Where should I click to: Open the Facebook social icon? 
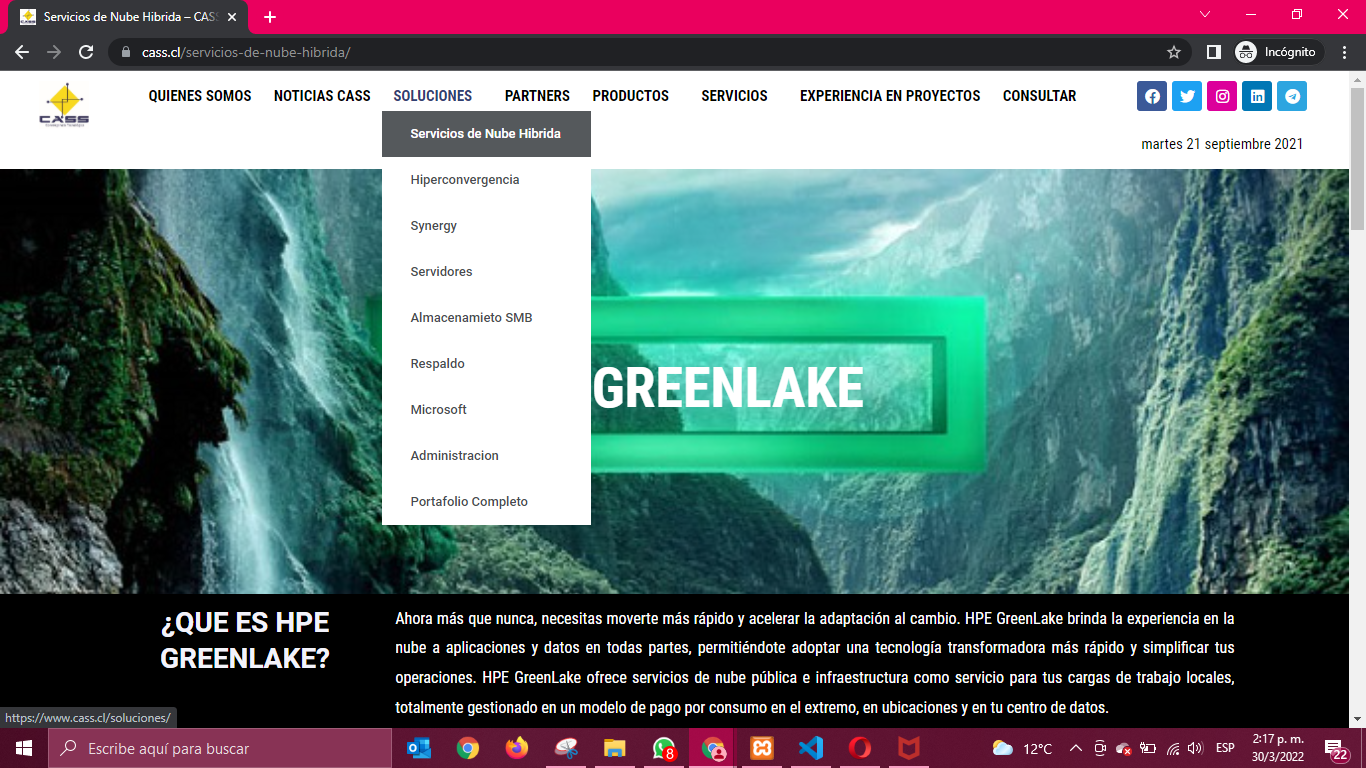pyautogui.click(x=1152, y=96)
